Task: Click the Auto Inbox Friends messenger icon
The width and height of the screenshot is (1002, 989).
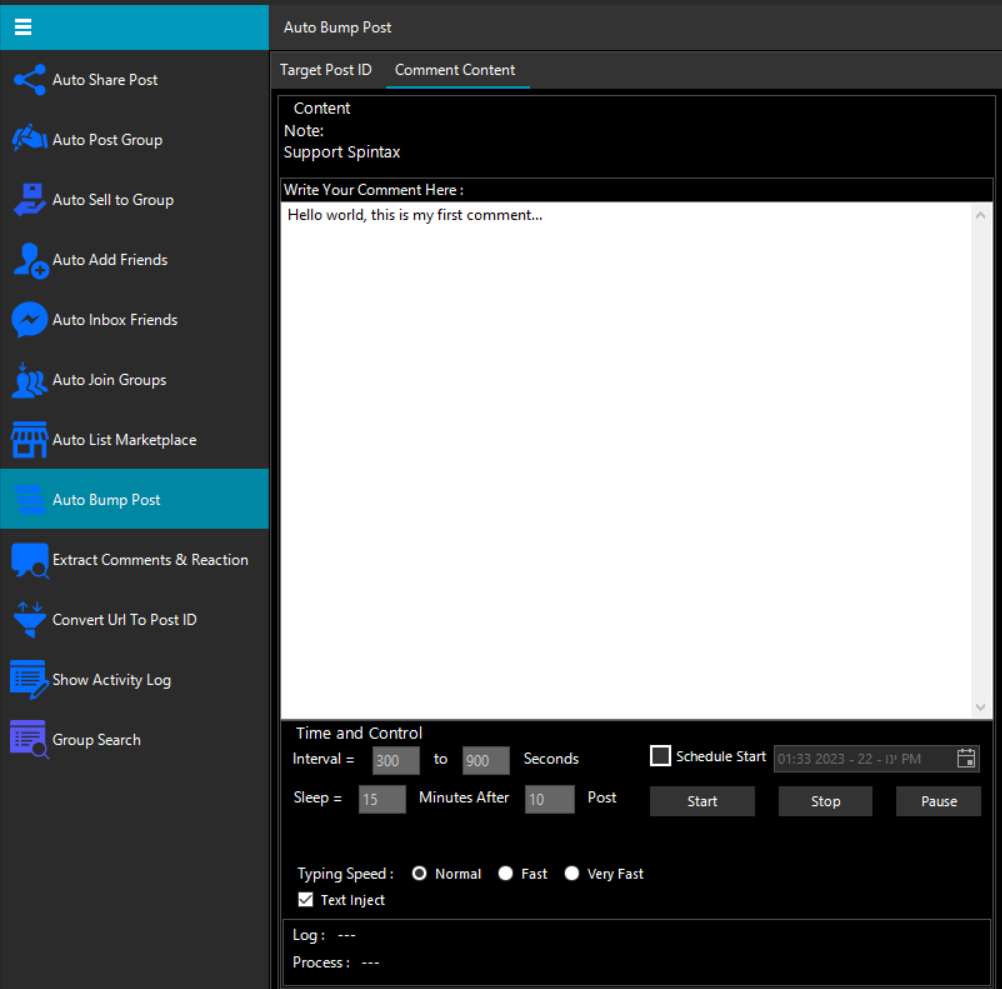Action: [x=29, y=319]
